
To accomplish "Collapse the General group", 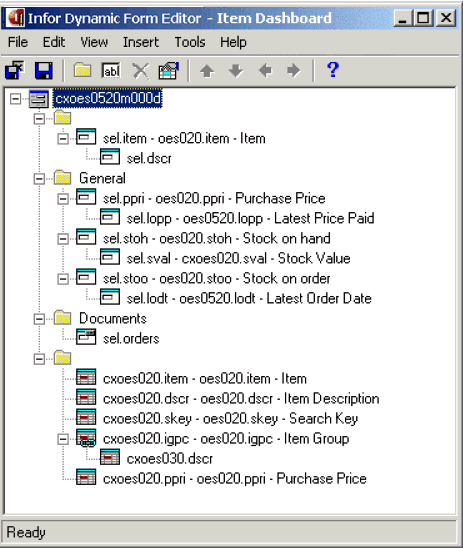I will [39, 179].
